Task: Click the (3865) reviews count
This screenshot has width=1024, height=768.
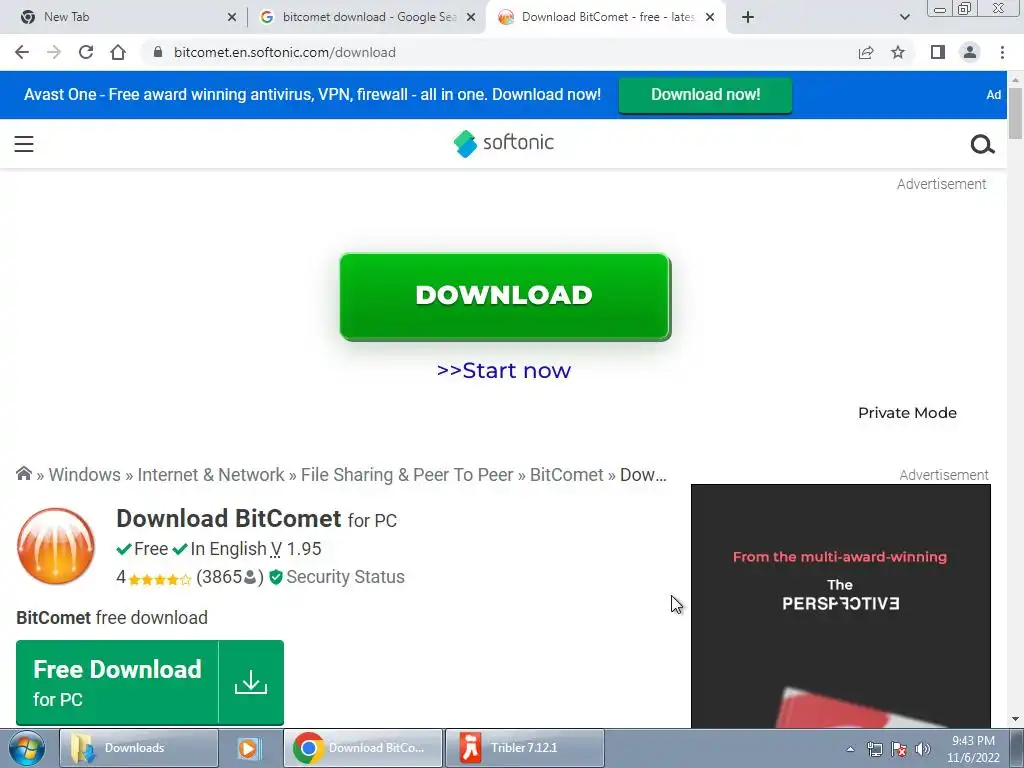Action: [230, 577]
